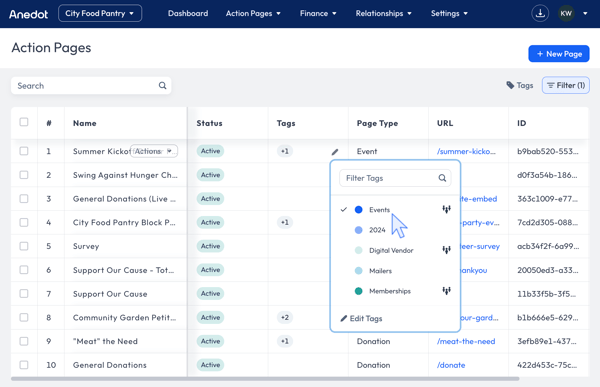Check the box for Community Garden Petit row
This screenshot has height=387, width=600.
tap(24, 317)
